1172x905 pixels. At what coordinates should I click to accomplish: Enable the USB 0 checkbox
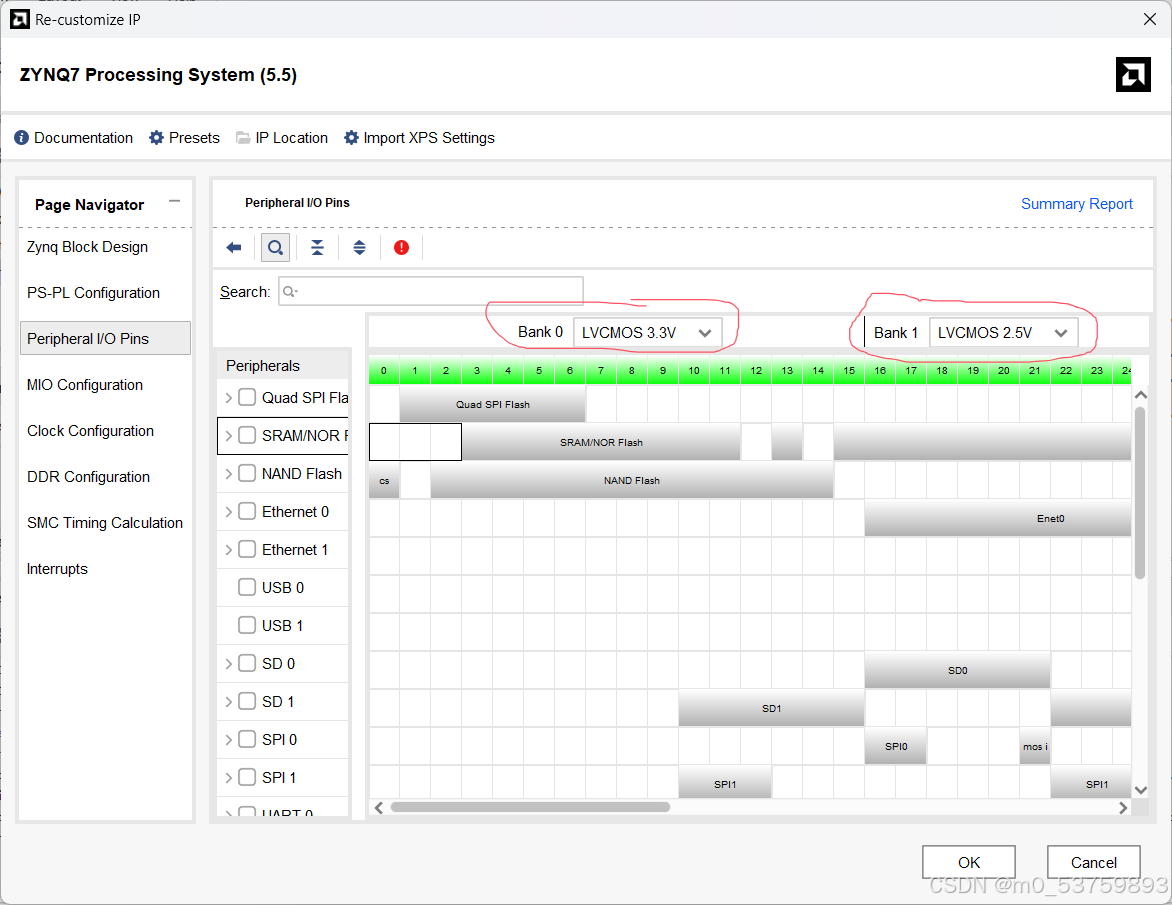click(x=247, y=587)
